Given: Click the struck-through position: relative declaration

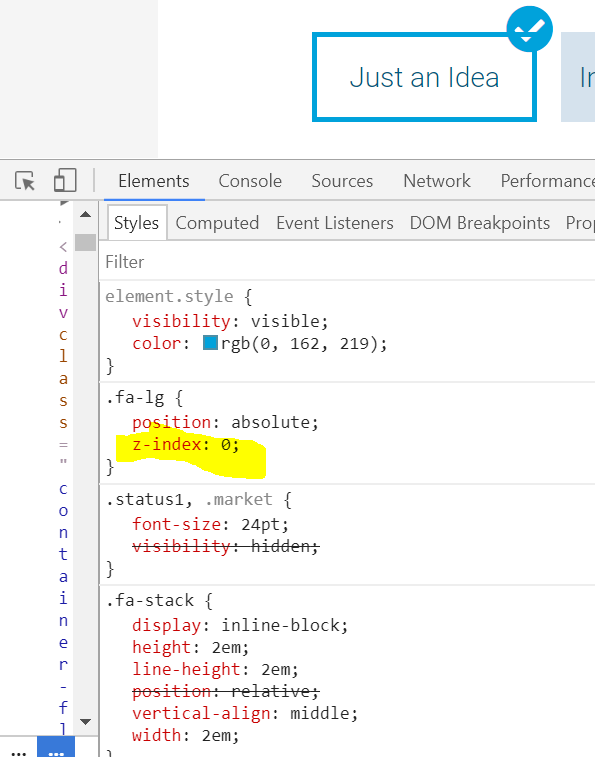Looking at the screenshot, I should coord(226,692).
